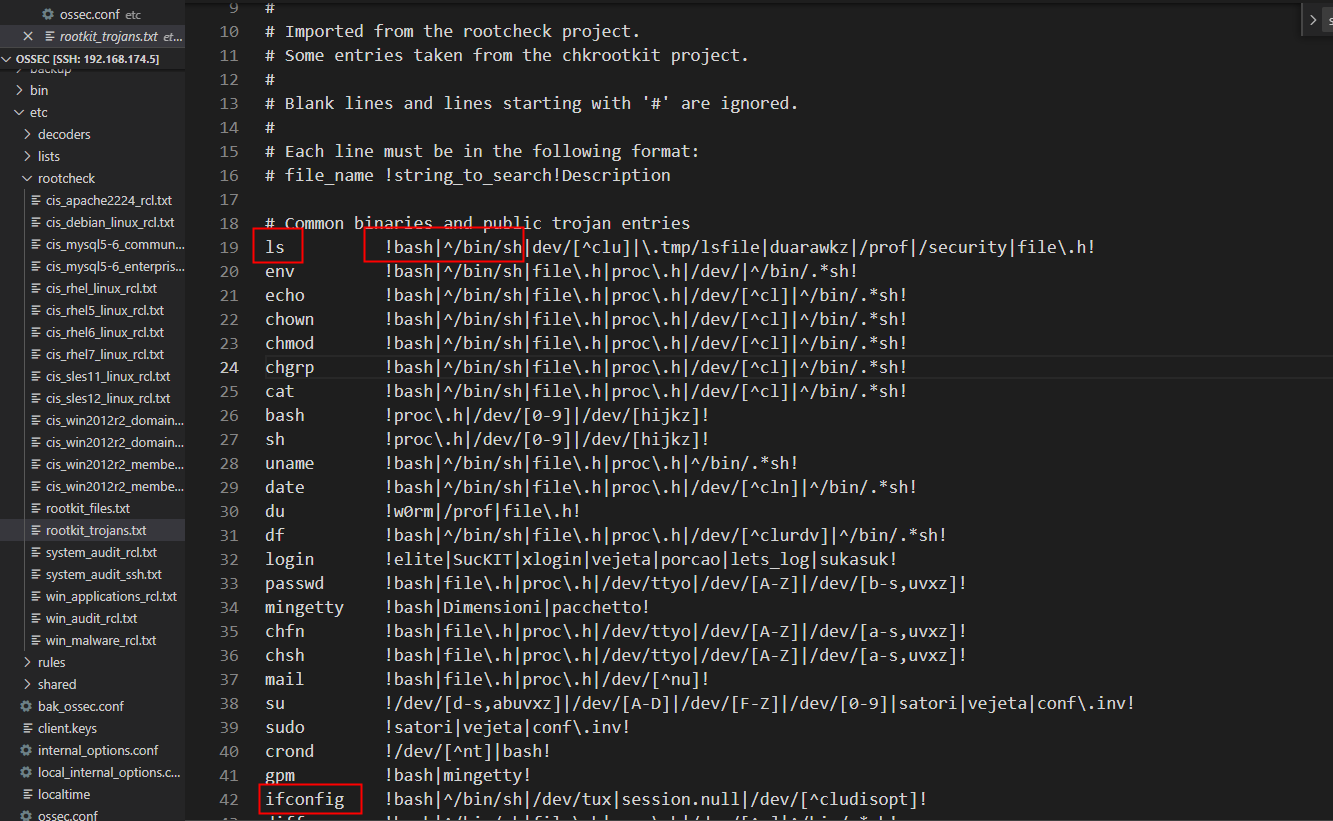1333x821 pixels.
Task: Open cis_rhel5_linux_rcl.txt
Action: click(105, 310)
